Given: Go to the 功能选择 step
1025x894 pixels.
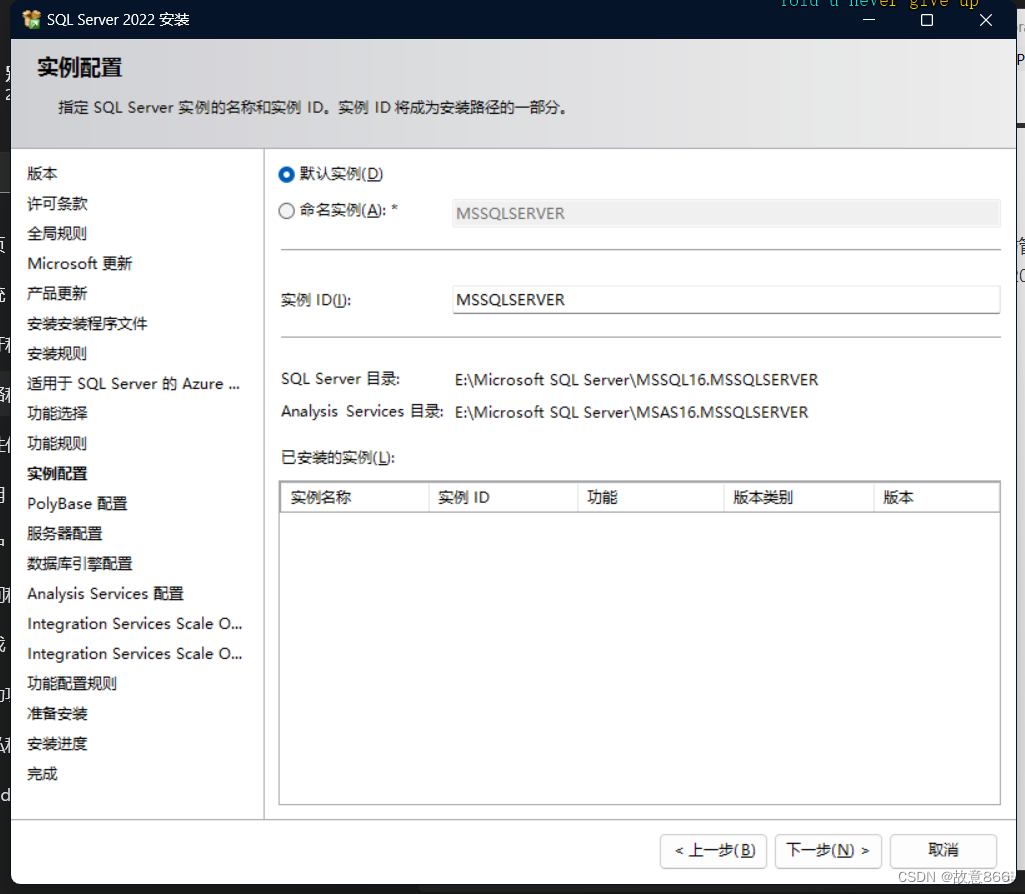Looking at the screenshot, I should (x=56, y=413).
